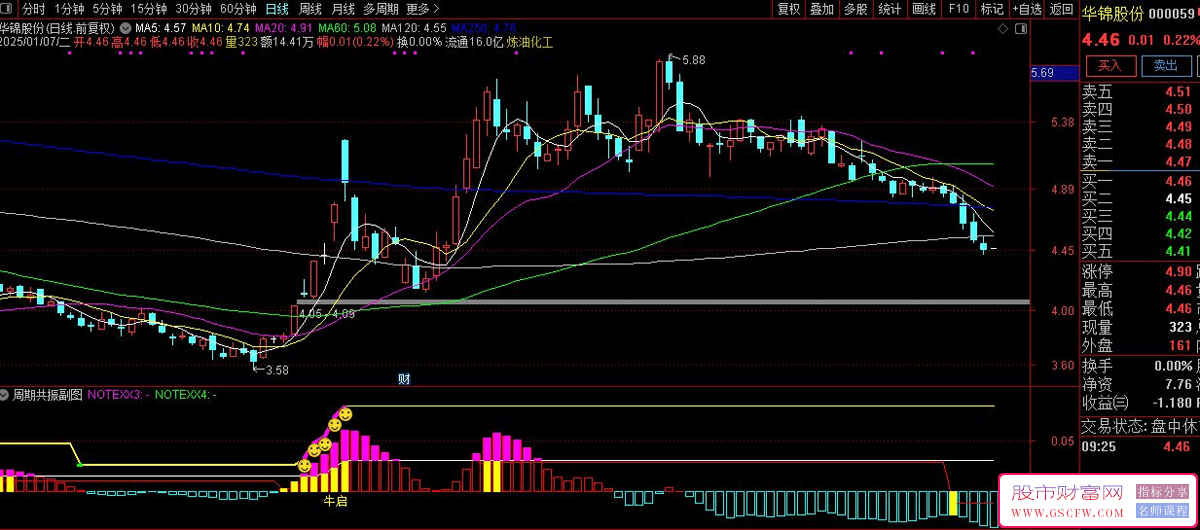Image resolution: width=1200 pixels, height=530 pixels.
Task: Click the 外盘 161 value
Action: (1180, 345)
